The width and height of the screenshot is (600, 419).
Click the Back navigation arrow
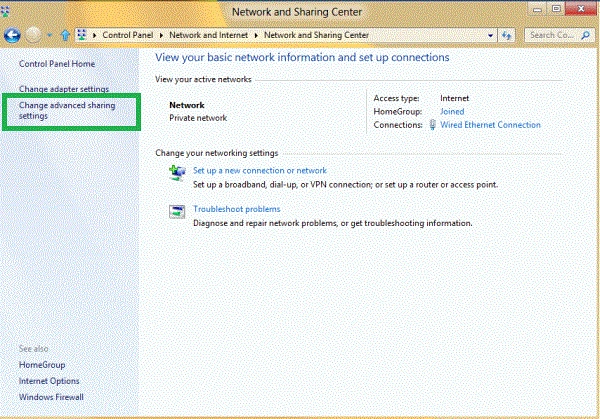point(12,36)
